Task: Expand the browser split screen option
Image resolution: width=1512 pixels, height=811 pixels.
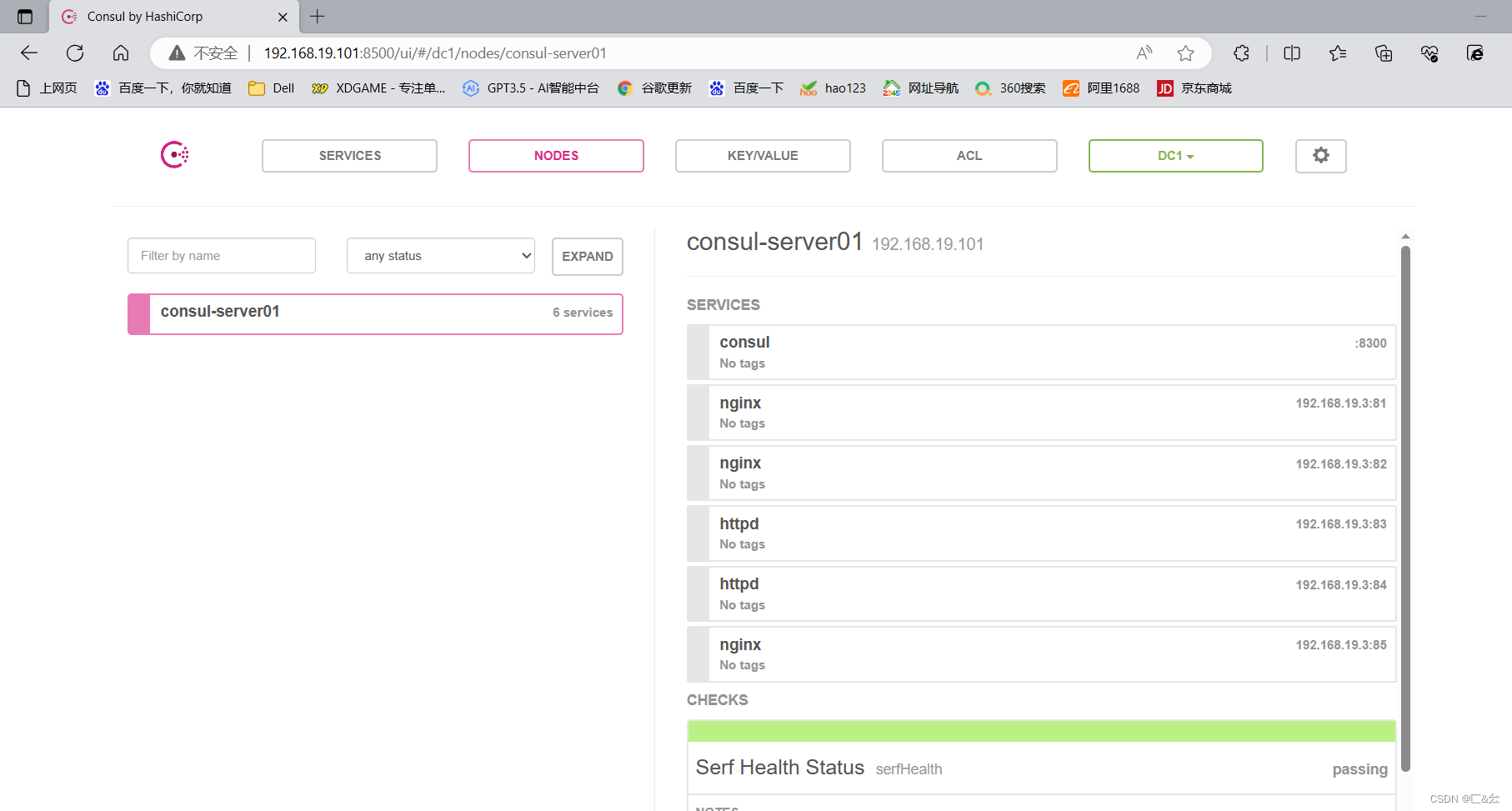Action: (1291, 53)
